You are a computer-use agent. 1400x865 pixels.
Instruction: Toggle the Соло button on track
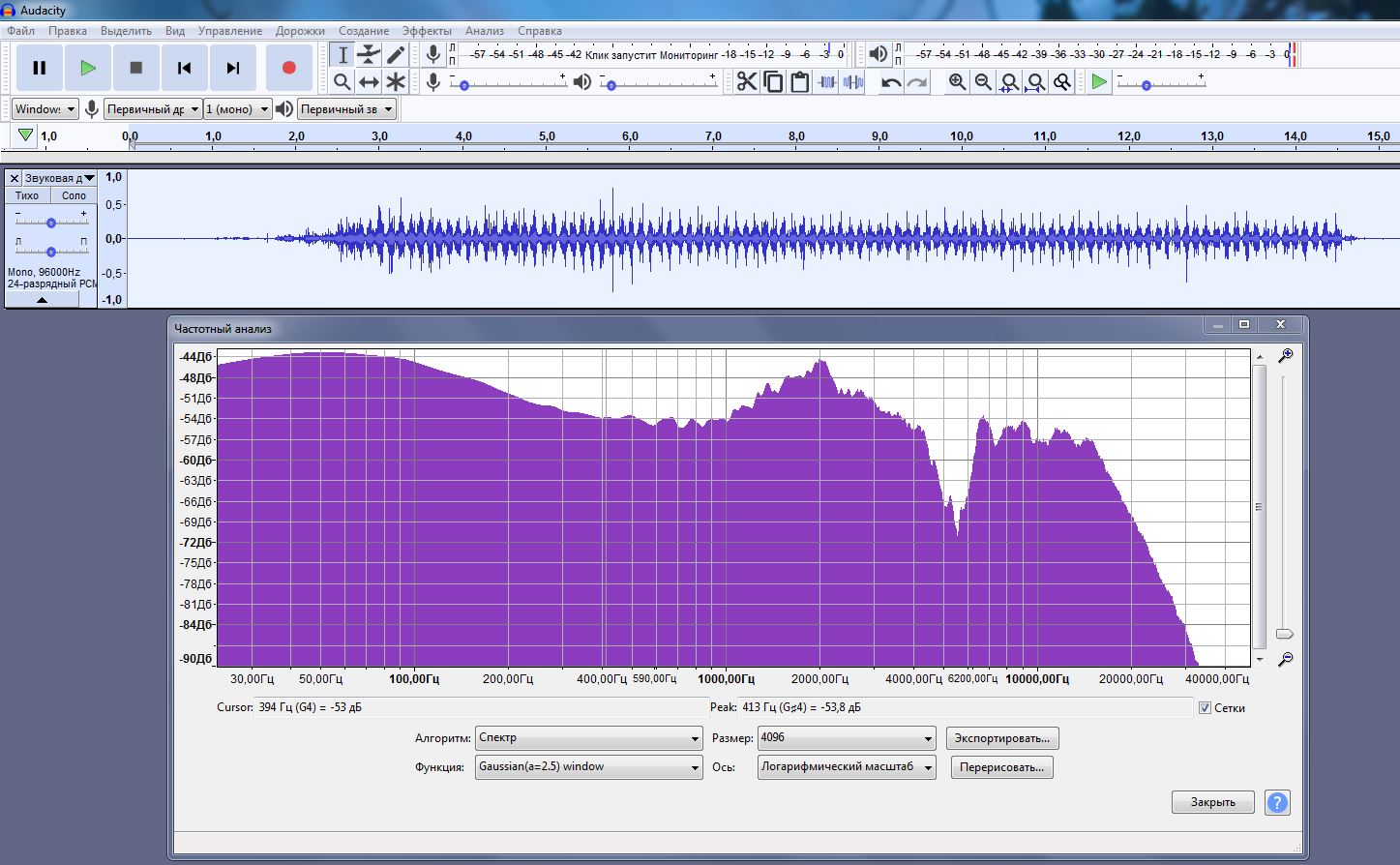(74, 195)
